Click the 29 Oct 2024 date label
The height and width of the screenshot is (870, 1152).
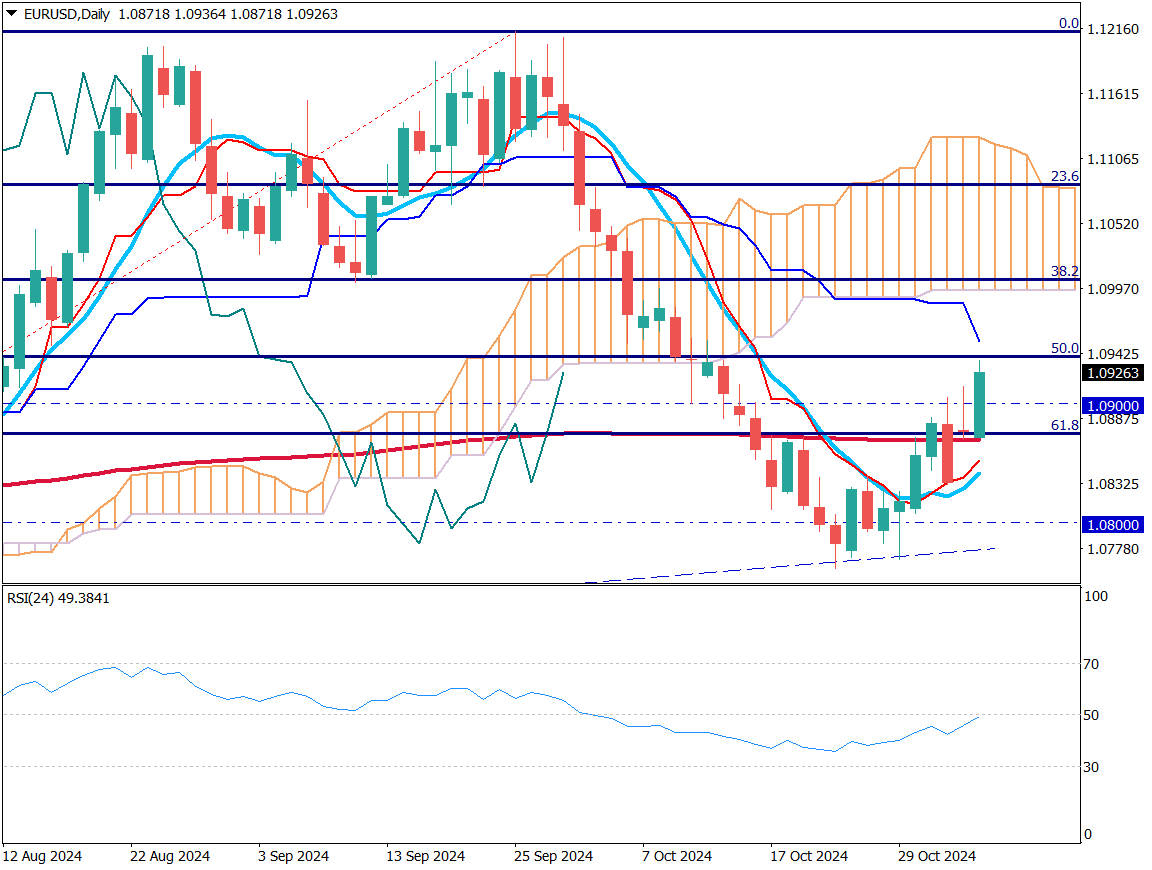937,856
